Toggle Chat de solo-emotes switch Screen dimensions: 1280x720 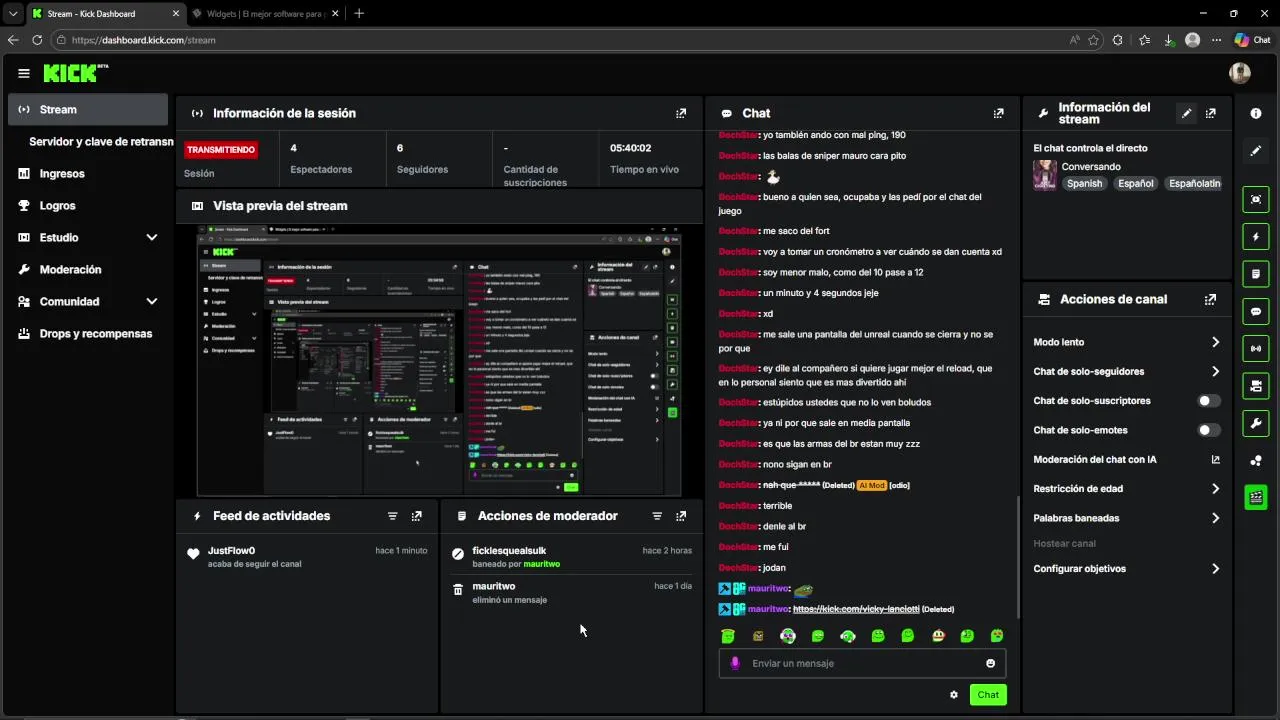[x=1209, y=430]
